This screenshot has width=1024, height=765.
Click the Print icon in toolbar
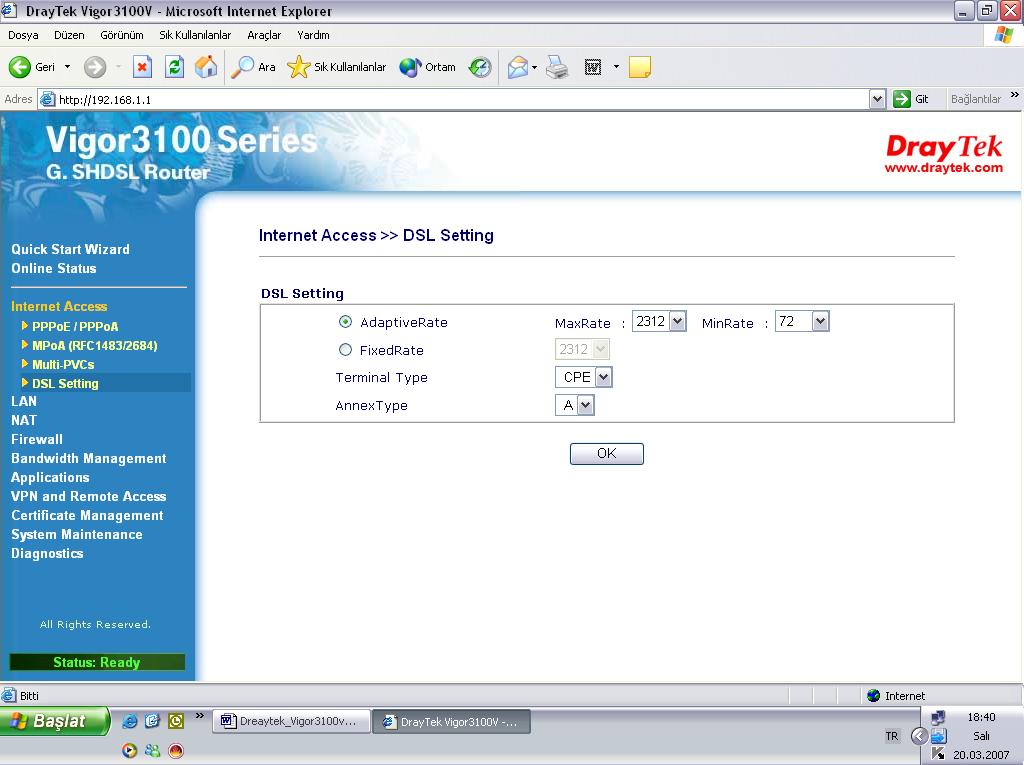[x=557, y=67]
